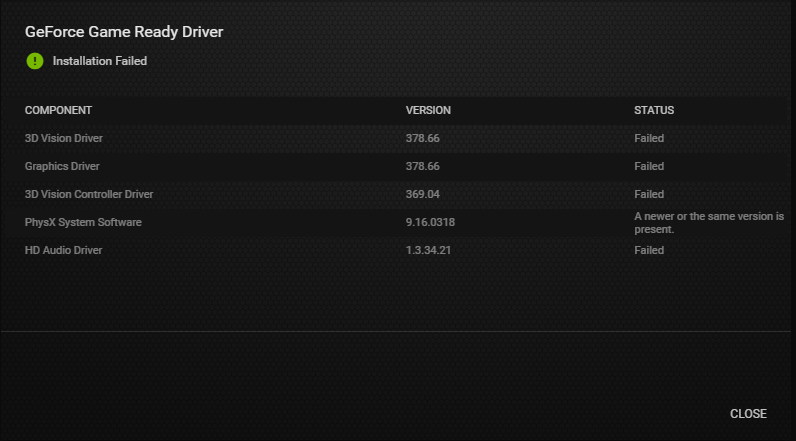Click the green exclamation warning icon
This screenshot has width=796, height=441.
35,61
